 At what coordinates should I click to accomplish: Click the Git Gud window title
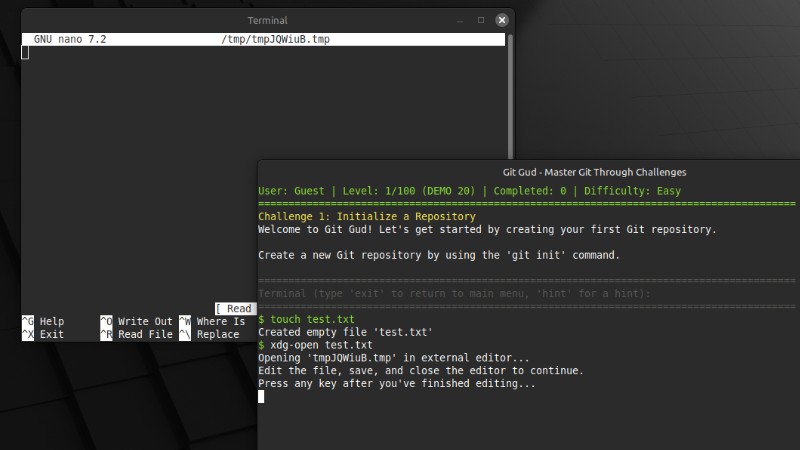594,172
